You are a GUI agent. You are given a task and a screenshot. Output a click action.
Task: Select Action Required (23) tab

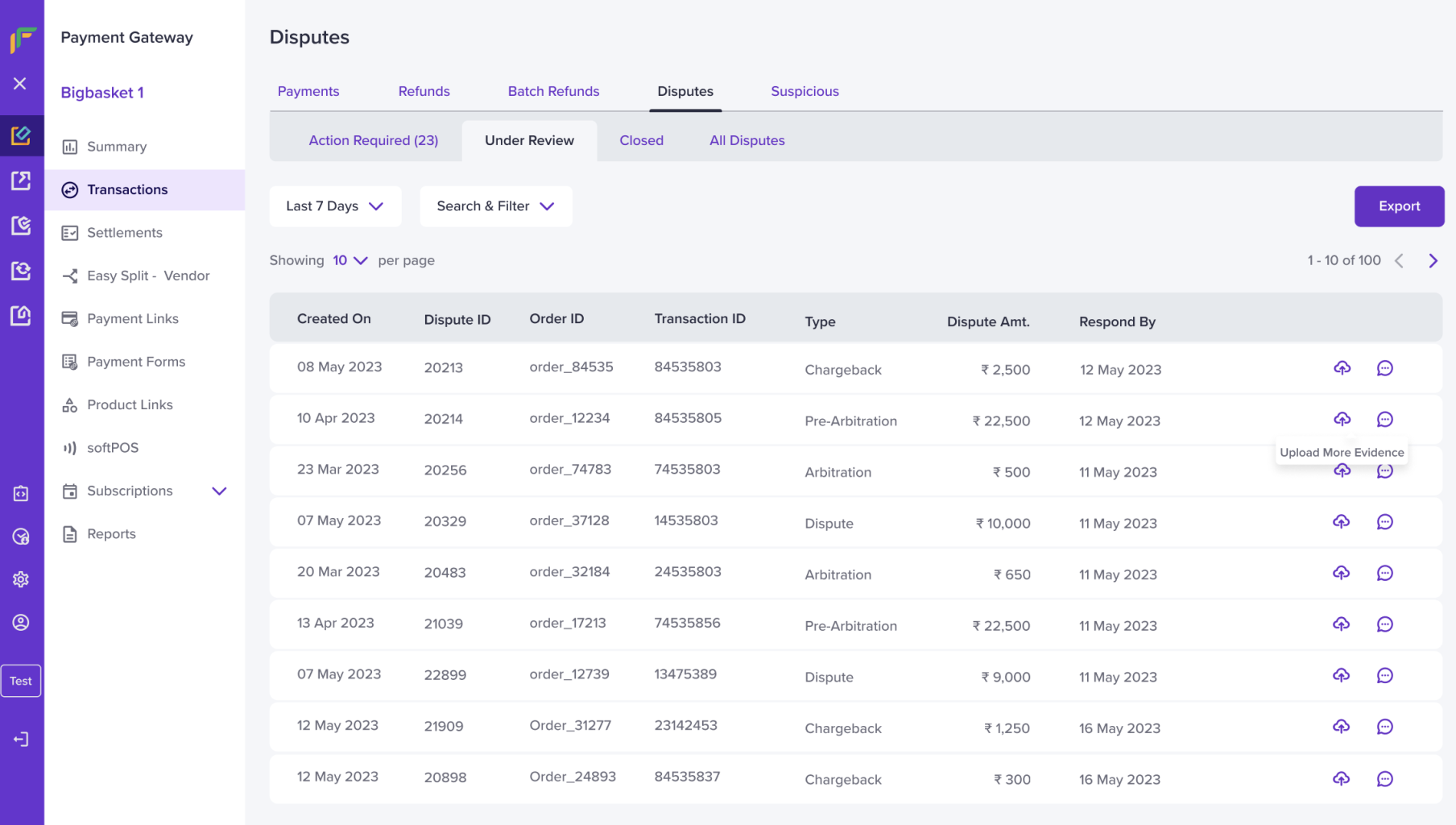click(x=373, y=140)
